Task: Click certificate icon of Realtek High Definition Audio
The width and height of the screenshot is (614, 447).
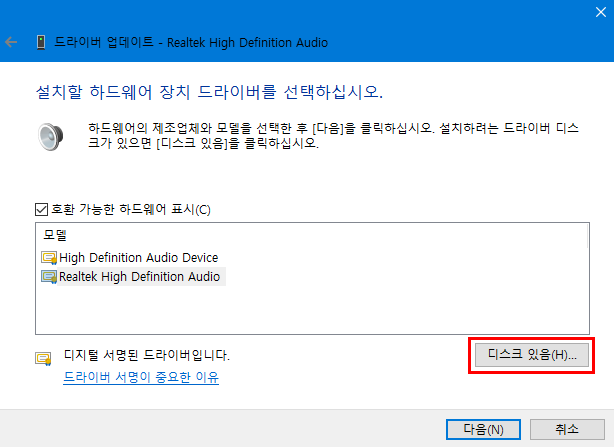Action: (x=49, y=277)
